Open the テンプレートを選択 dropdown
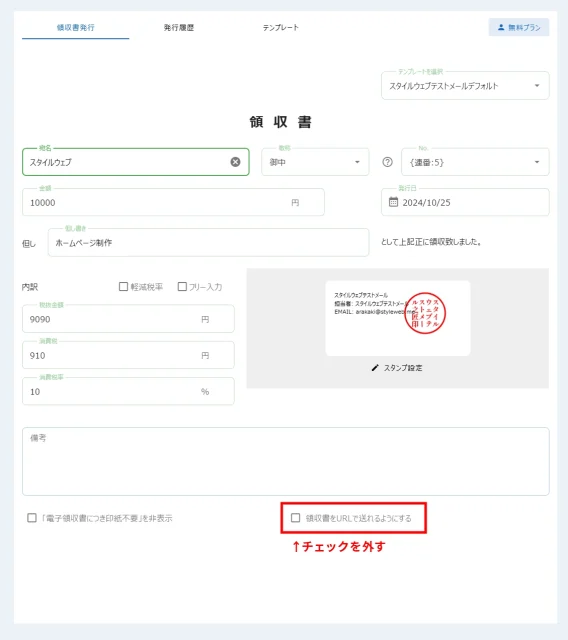Screen dimensions: 568x640 click(x=465, y=86)
